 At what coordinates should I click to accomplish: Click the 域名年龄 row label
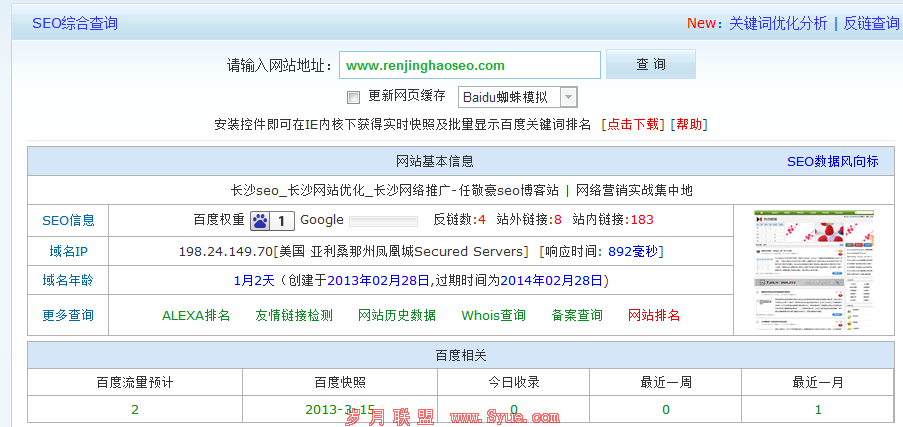68,281
